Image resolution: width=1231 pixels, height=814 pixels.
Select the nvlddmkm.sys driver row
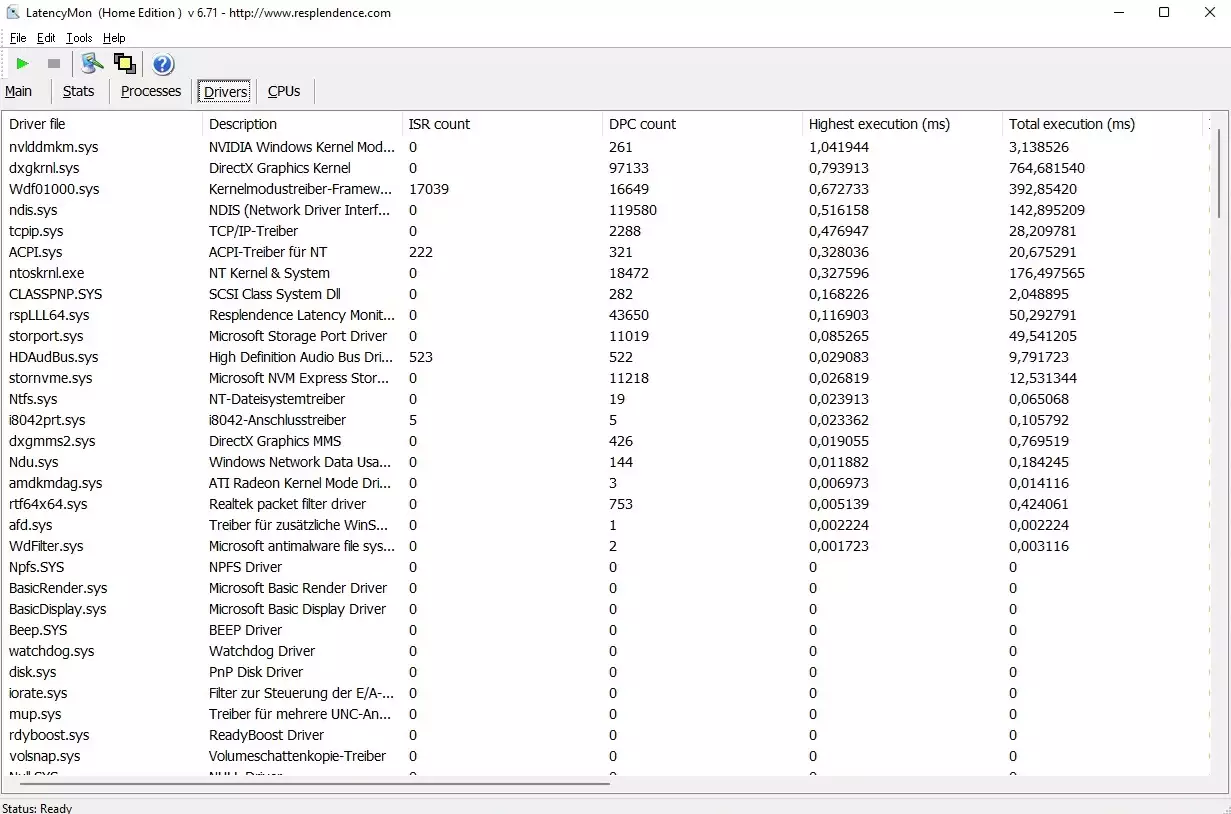tap(54, 147)
